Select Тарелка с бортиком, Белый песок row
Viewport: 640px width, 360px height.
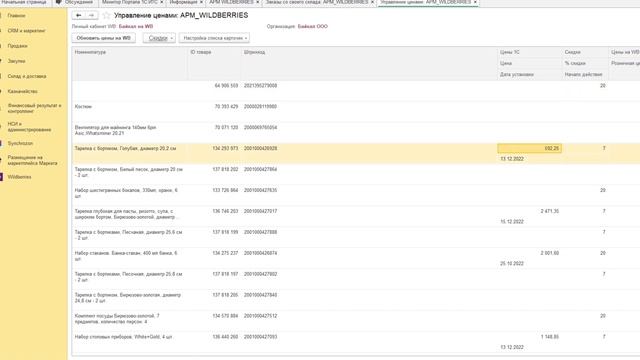tap(356, 174)
